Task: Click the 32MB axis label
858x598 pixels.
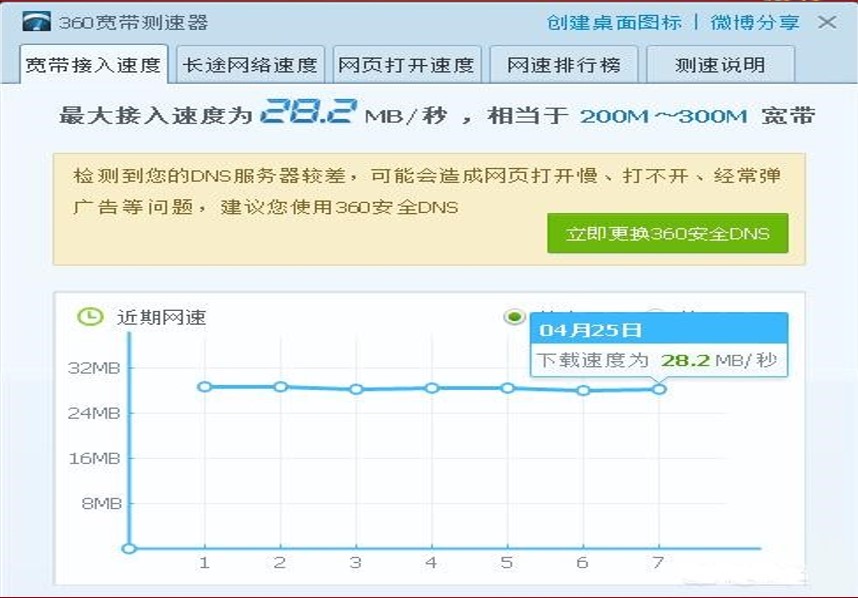Action: coord(96,368)
